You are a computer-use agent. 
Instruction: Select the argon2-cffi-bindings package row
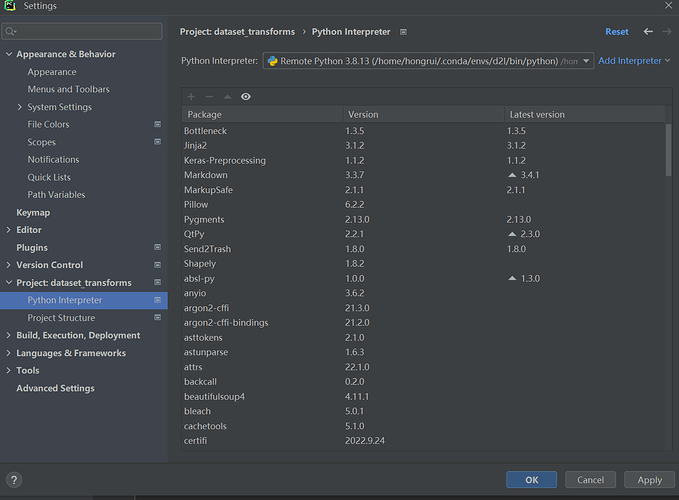point(424,323)
